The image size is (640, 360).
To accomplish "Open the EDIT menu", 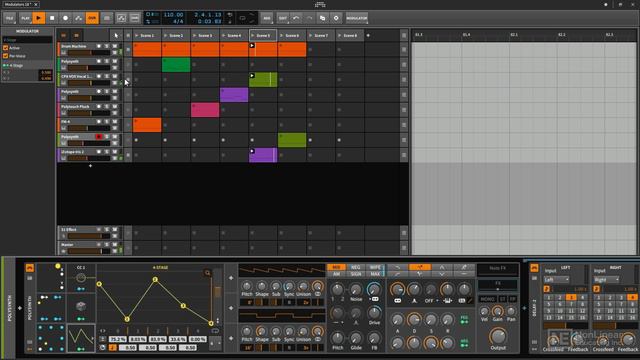I will click(x=282, y=18).
